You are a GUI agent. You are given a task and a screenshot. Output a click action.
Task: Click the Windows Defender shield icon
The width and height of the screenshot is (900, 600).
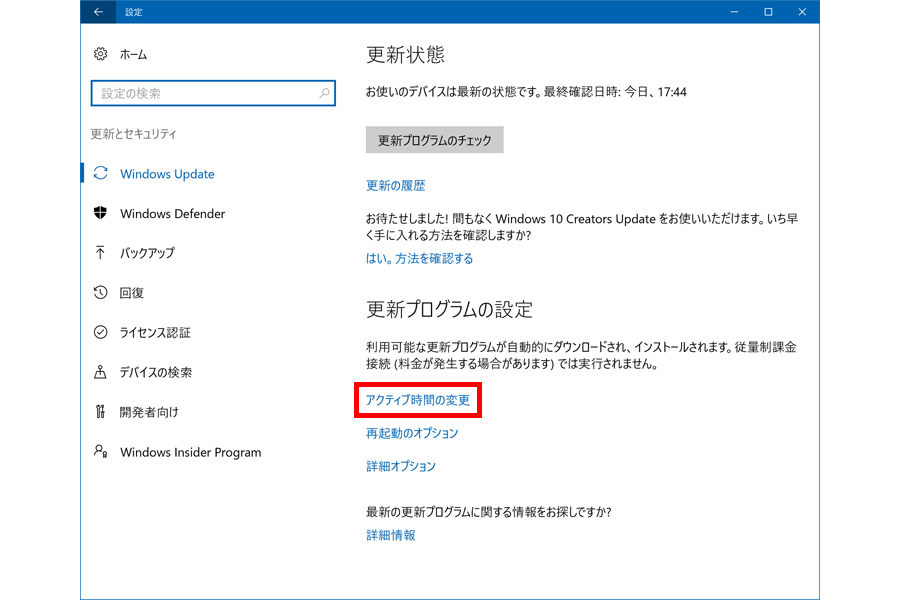100,213
